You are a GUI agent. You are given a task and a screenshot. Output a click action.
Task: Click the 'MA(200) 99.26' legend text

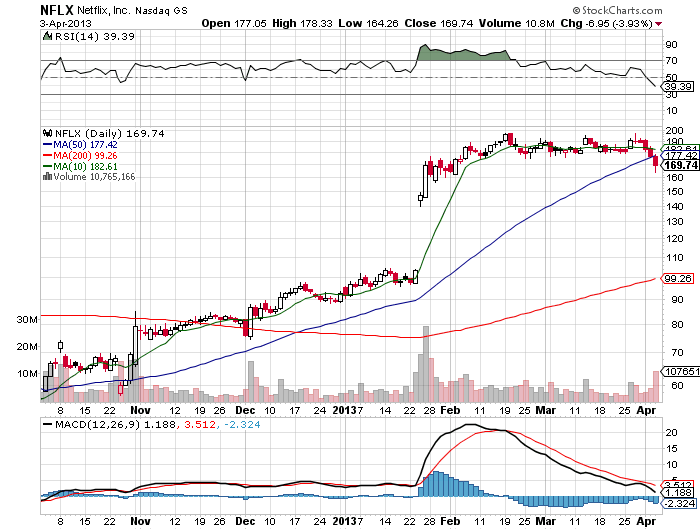[x=85, y=155]
